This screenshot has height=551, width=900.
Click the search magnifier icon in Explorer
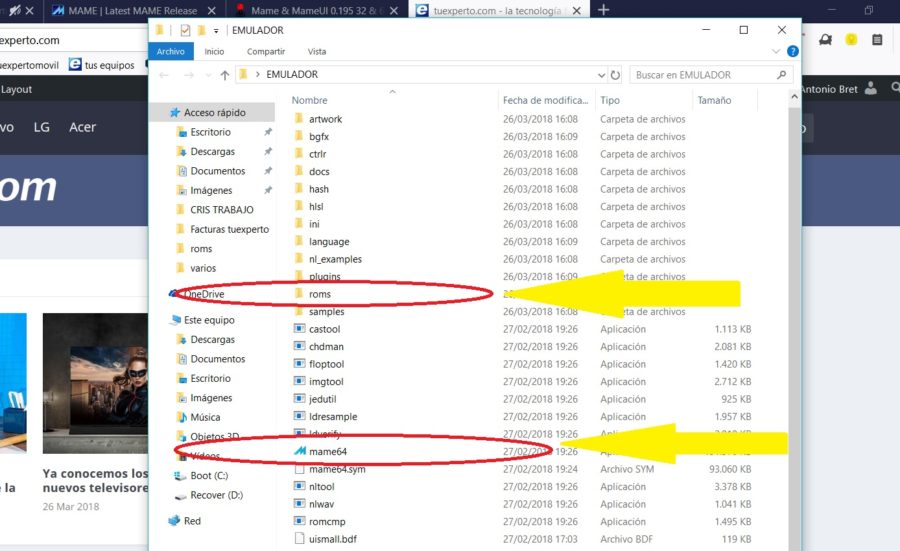pos(781,75)
